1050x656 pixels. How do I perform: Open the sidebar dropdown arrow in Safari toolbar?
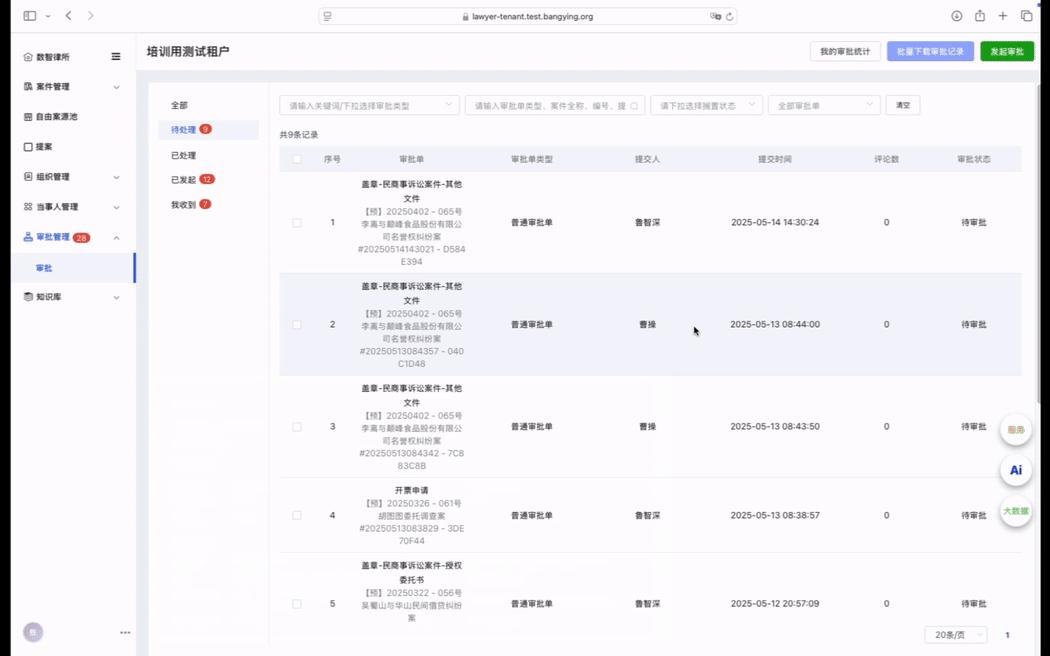48,16
